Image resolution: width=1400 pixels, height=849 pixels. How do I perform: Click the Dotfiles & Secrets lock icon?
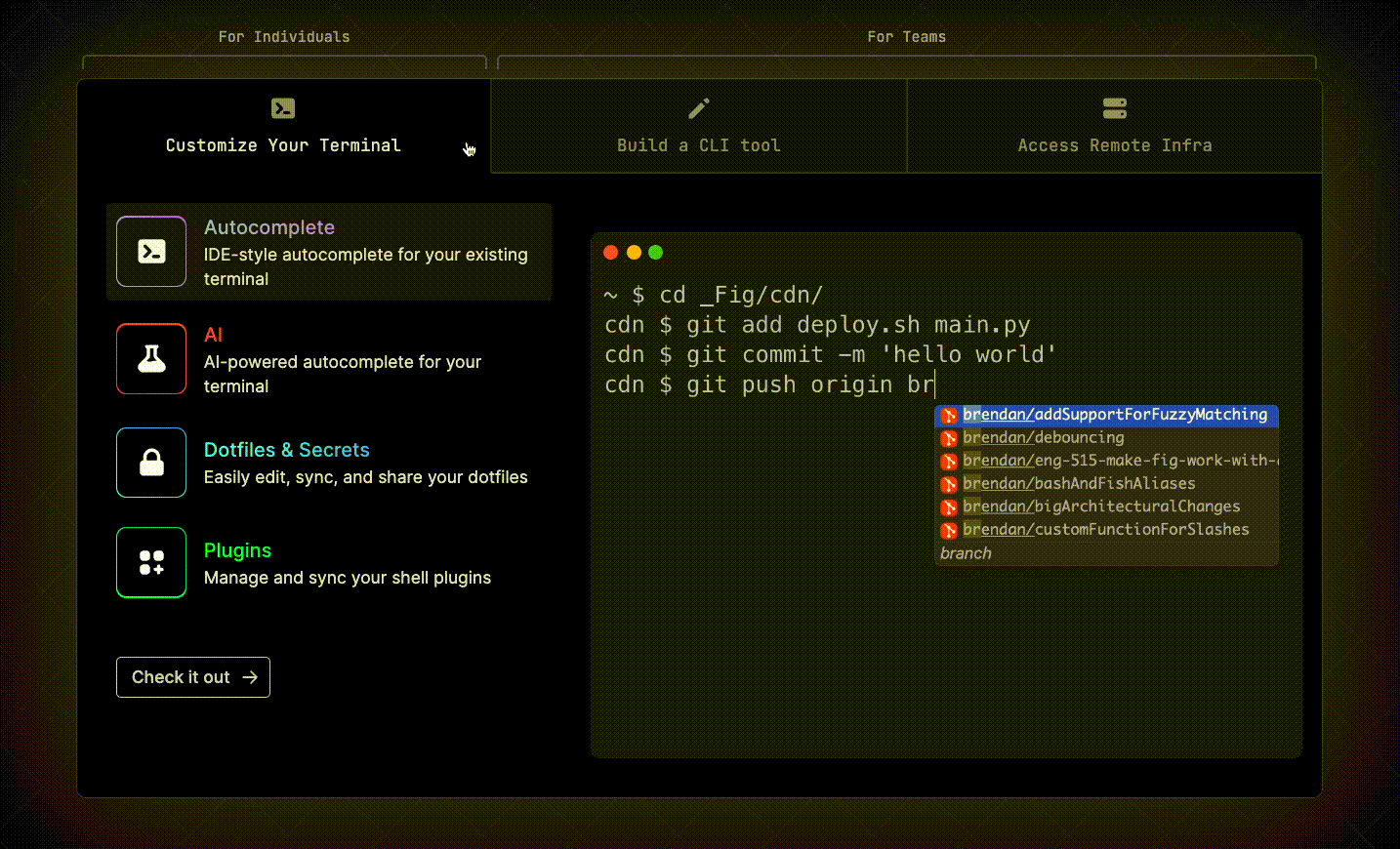pos(151,463)
